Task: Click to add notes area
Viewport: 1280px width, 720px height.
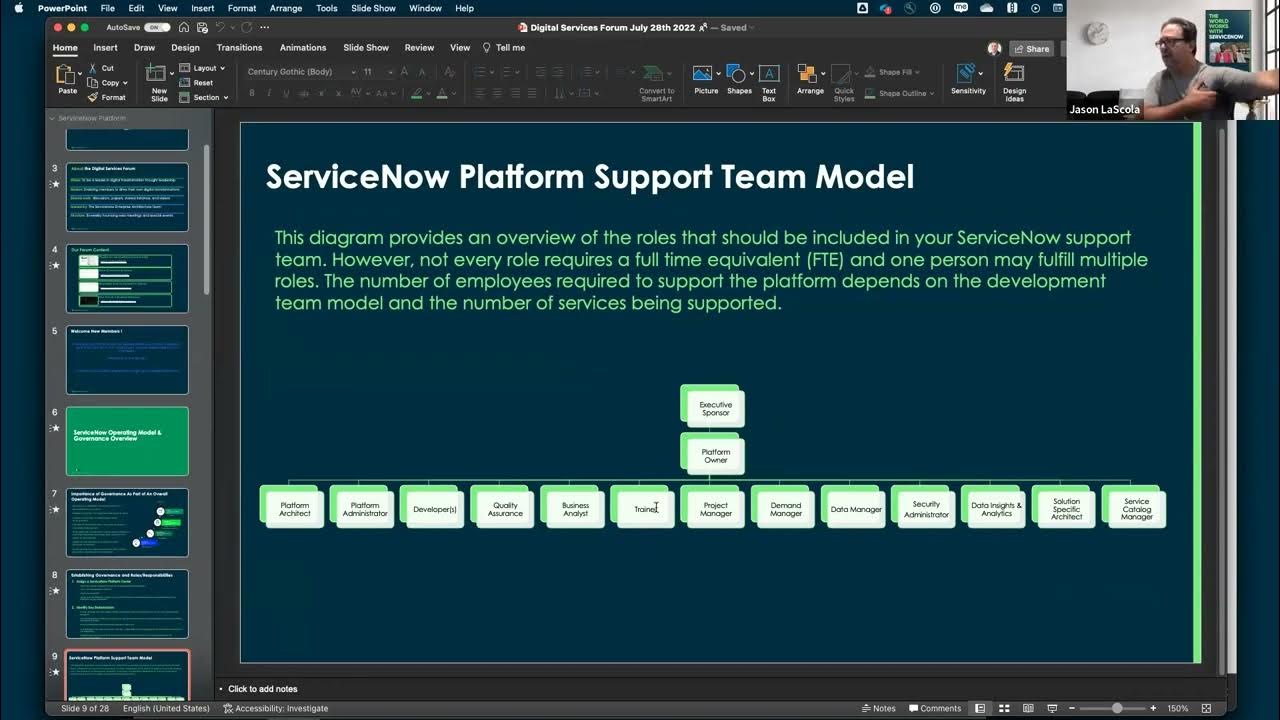Action: 262,689
